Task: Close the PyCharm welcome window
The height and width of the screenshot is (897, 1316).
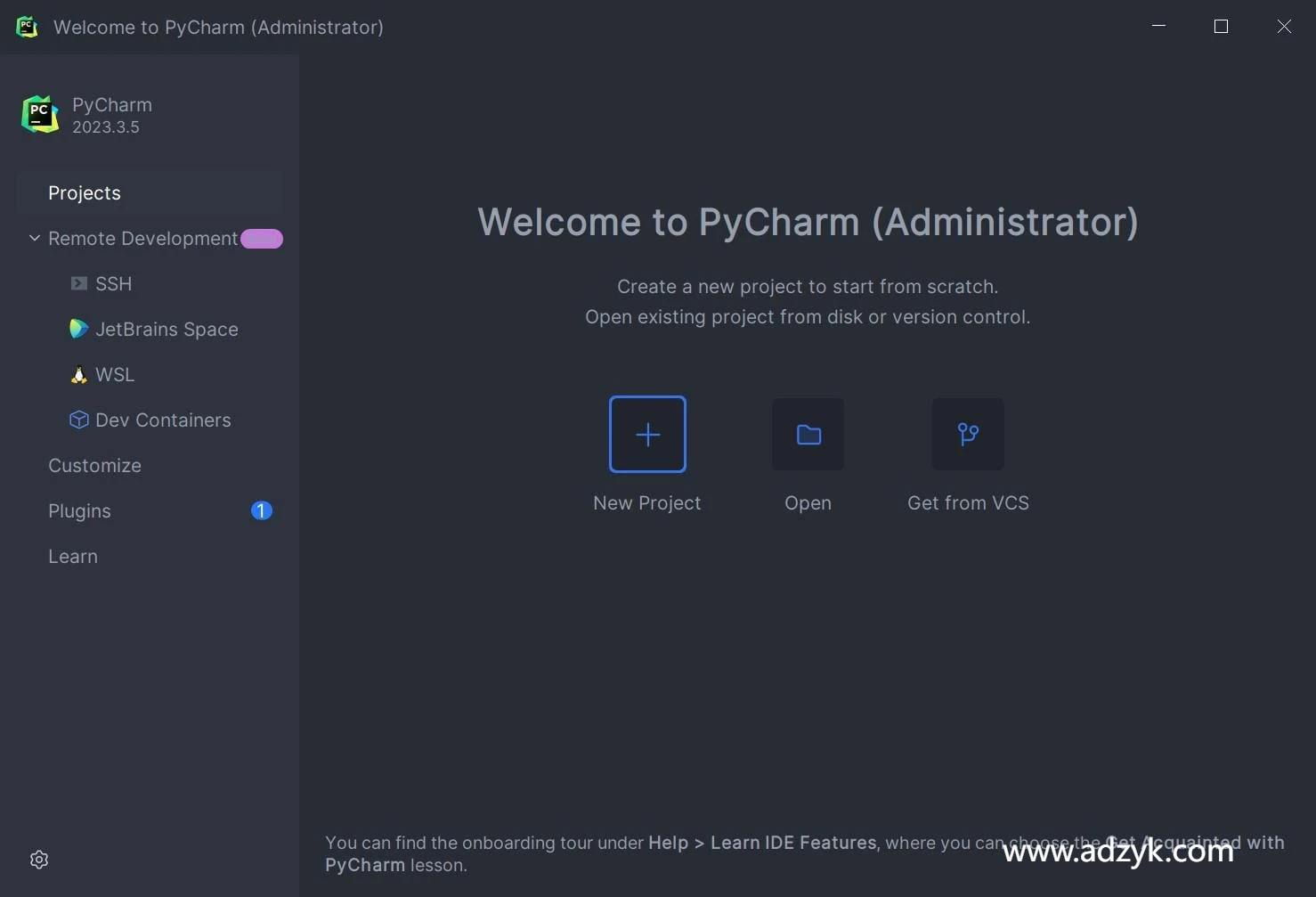Action: click(1284, 26)
